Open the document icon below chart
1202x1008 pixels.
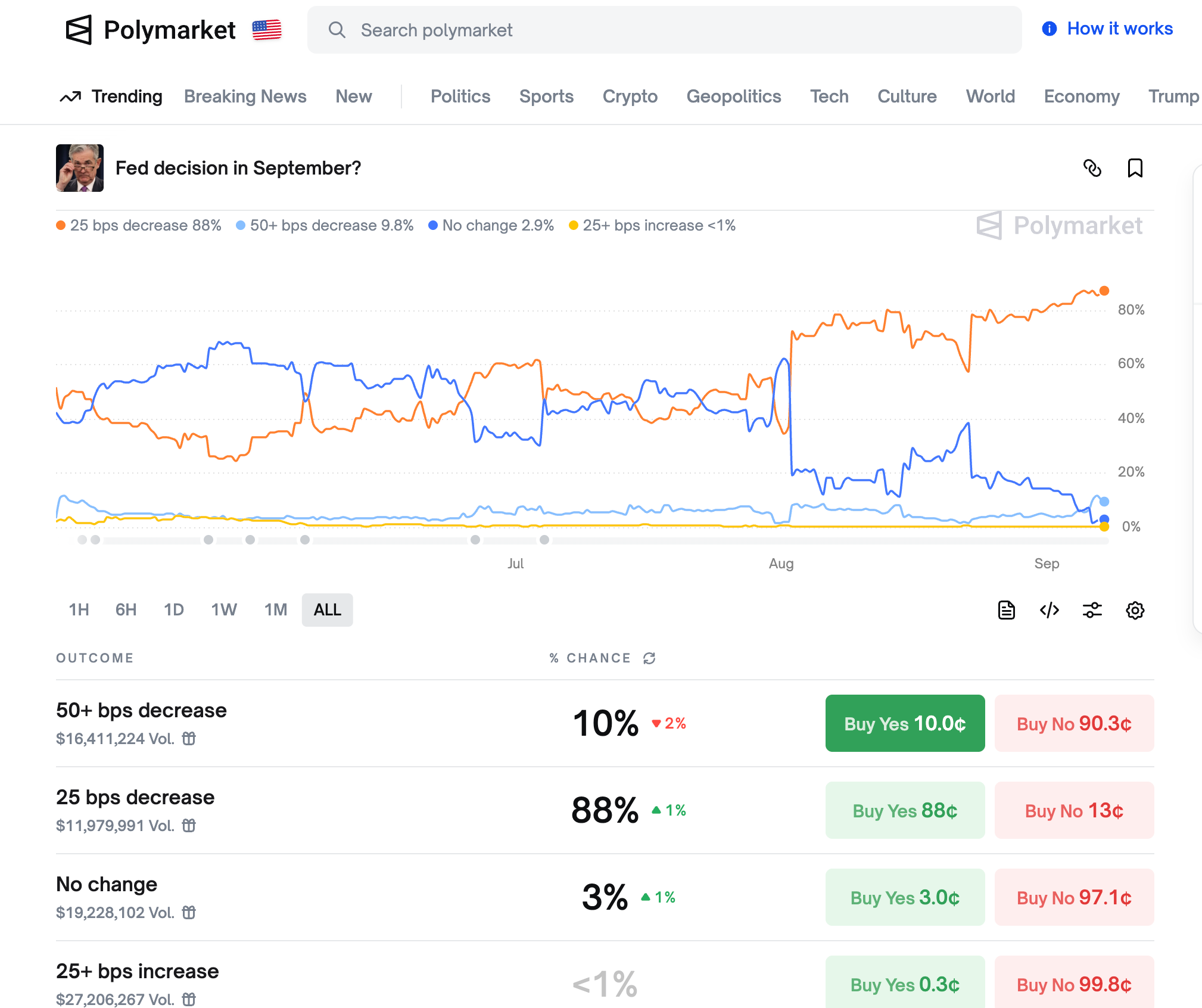click(x=1007, y=610)
